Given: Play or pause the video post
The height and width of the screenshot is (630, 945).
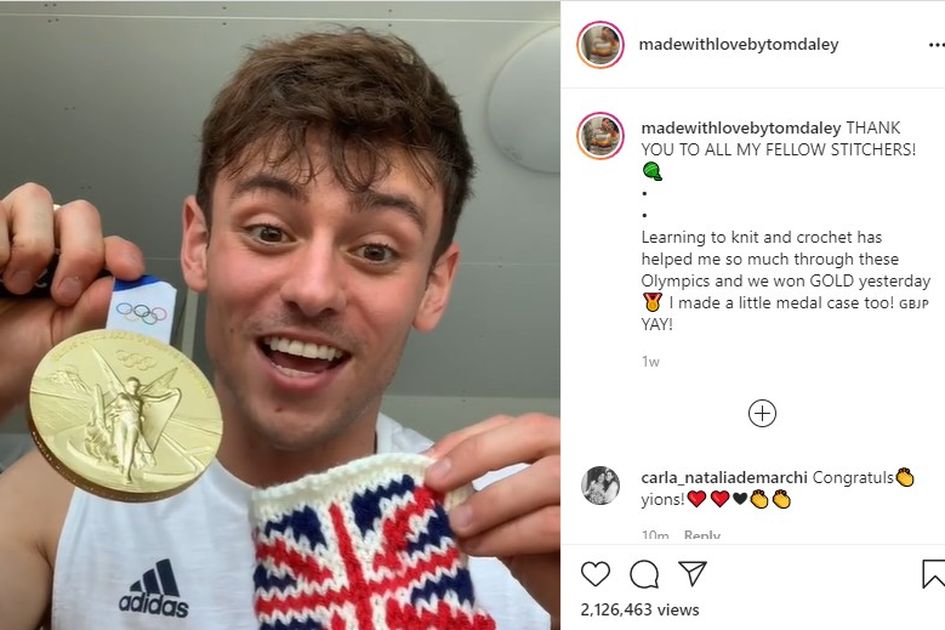Looking at the screenshot, I should [x=280, y=315].
